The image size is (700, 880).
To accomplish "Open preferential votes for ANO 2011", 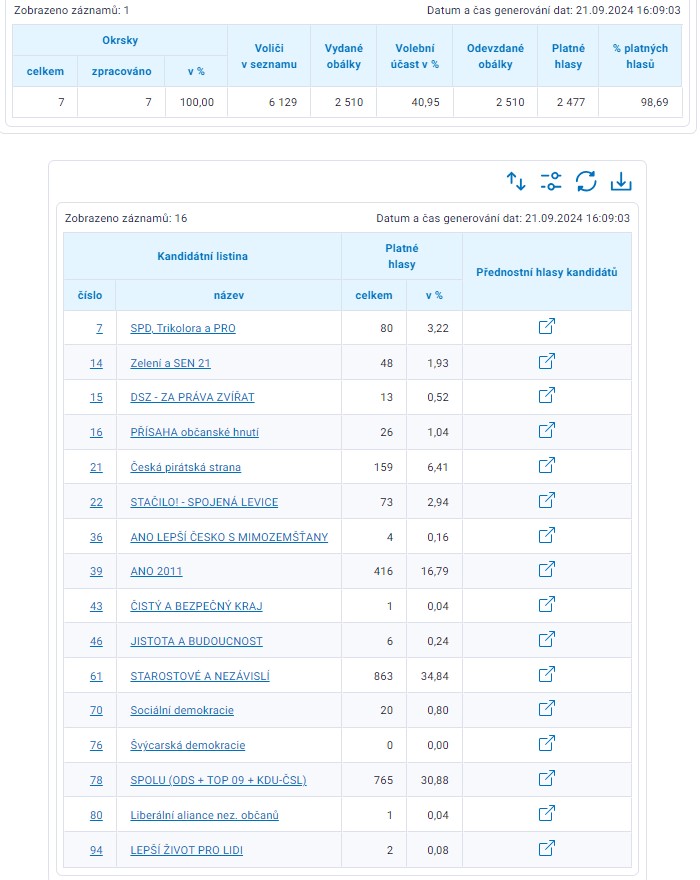I will click(547, 570).
